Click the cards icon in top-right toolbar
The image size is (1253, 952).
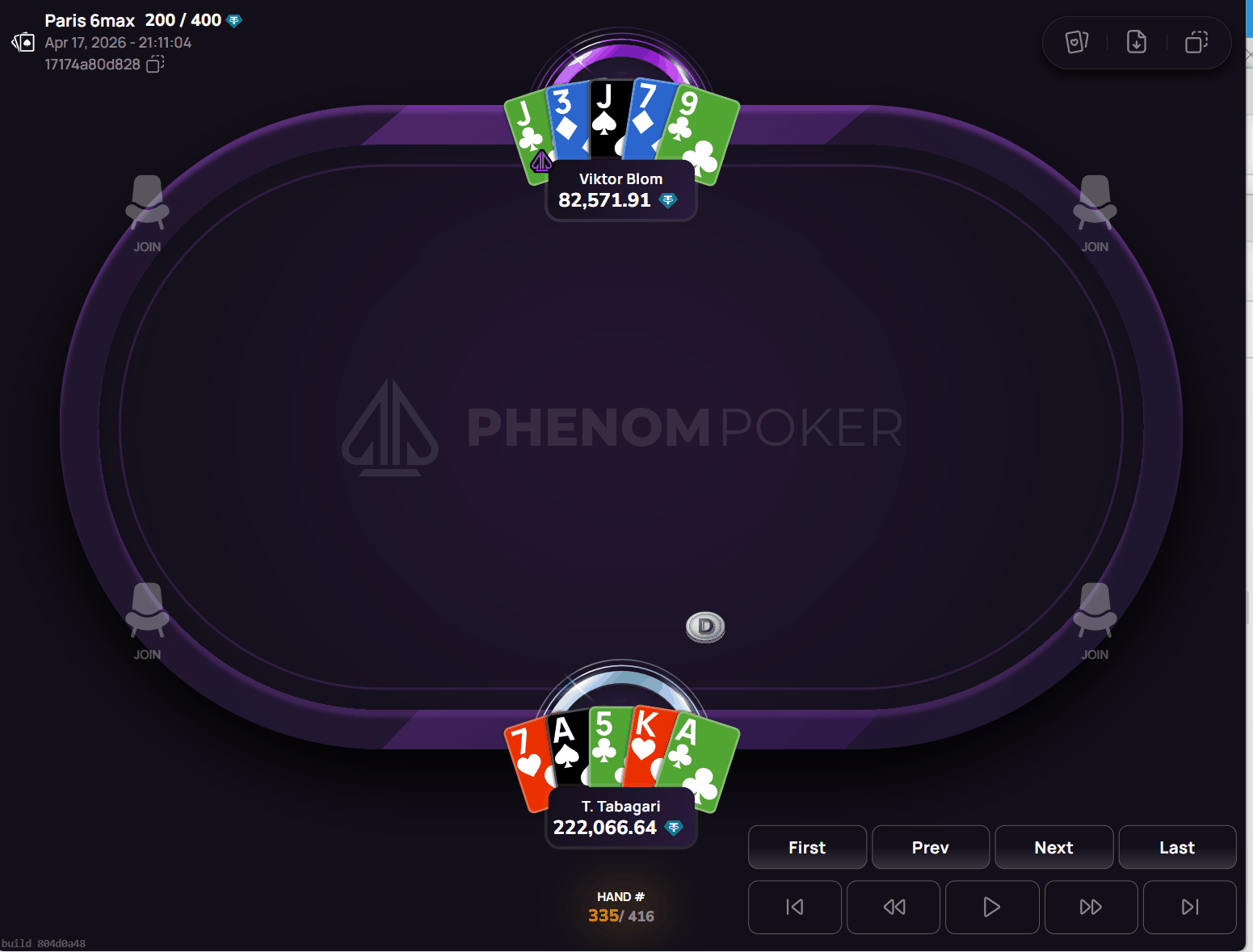(x=1077, y=42)
